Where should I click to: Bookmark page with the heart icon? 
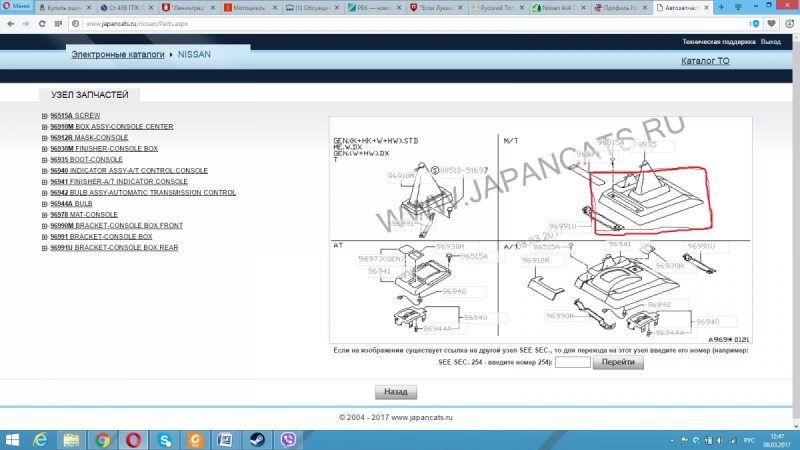[x=771, y=23]
